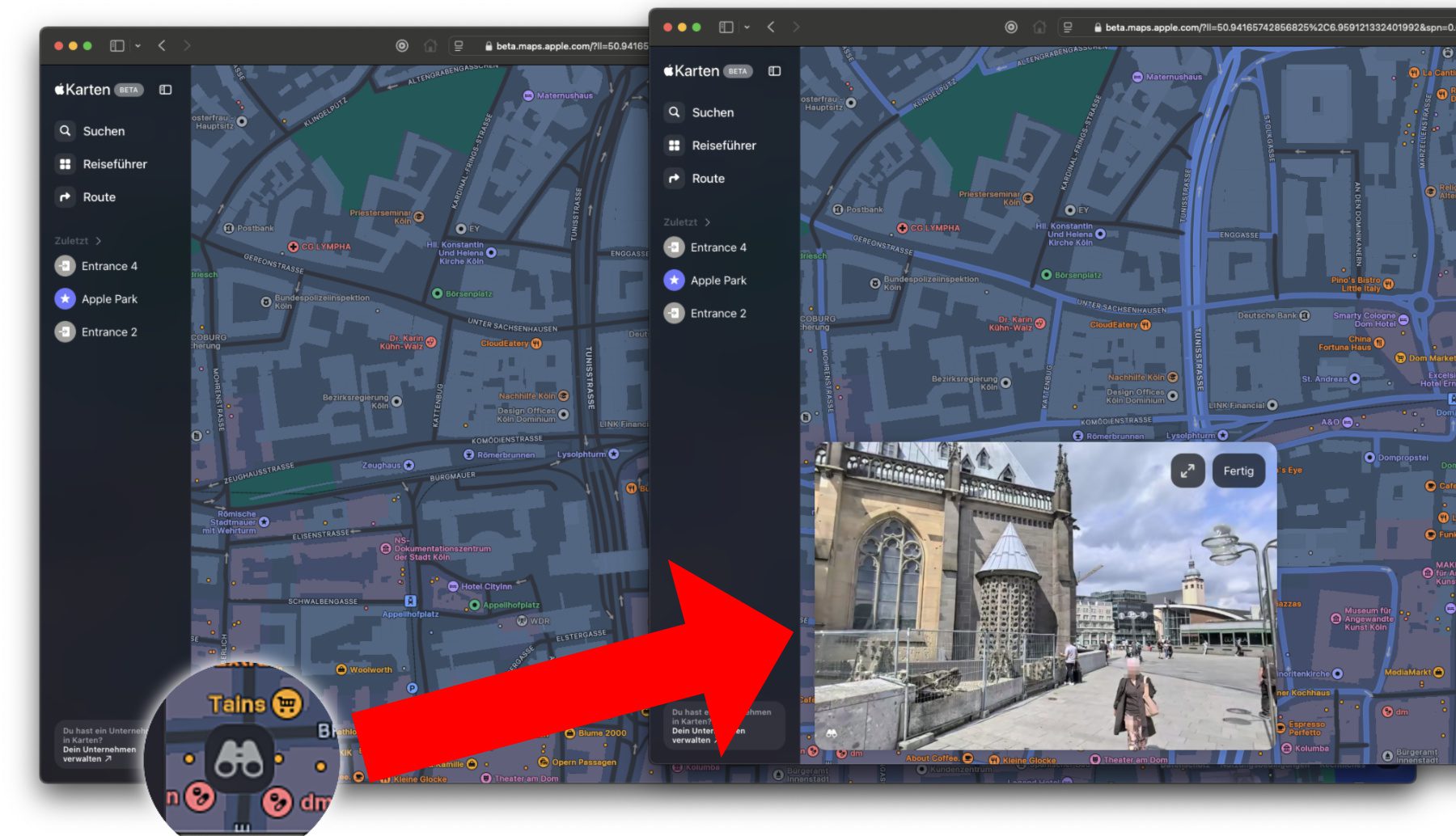Viewport: 1456px width, 836px height.
Task: Open Safari sidebar dropdown arrow in back window
Action: [x=138, y=46]
